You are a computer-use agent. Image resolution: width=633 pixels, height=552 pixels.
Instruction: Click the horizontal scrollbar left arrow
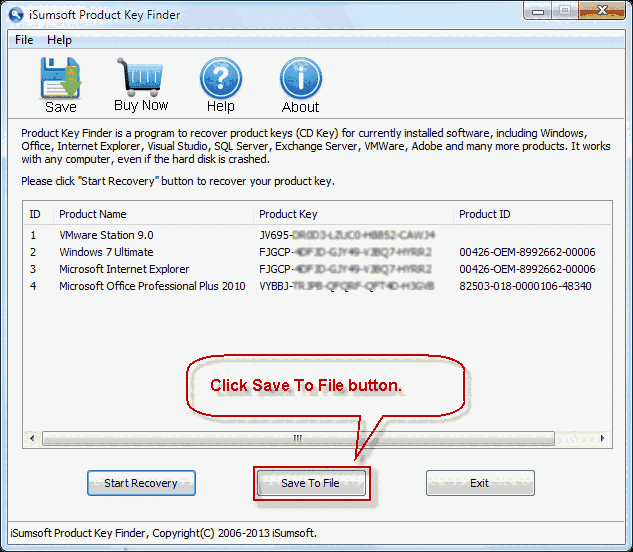pyautogui.click(x=32, y=439)
